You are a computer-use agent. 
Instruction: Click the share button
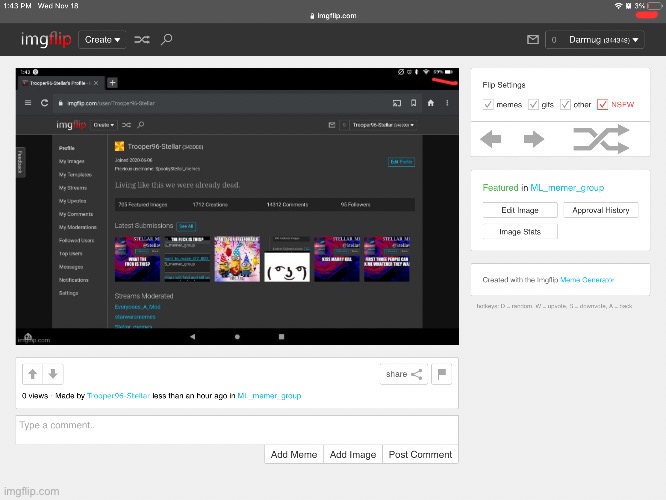point(404,374)
